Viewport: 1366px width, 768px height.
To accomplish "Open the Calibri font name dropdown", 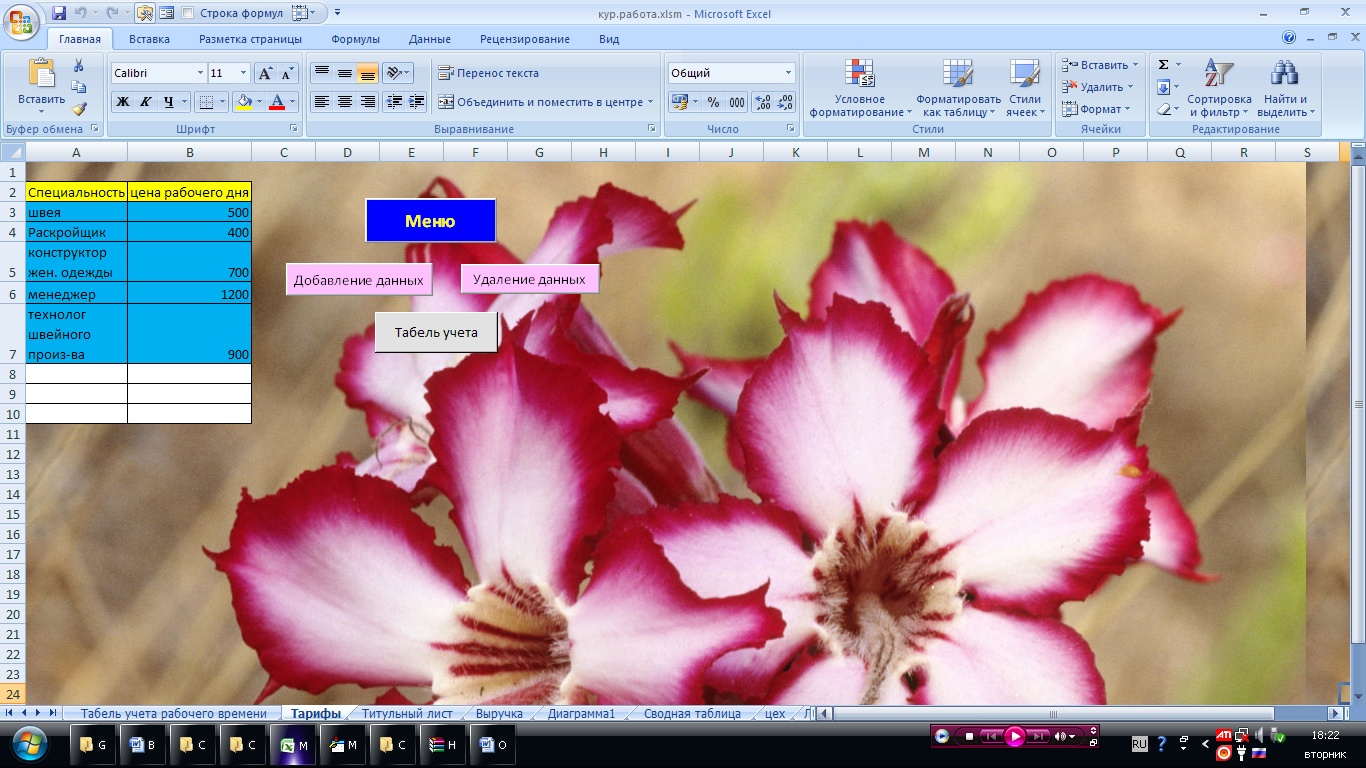I will tap(198, 73).
